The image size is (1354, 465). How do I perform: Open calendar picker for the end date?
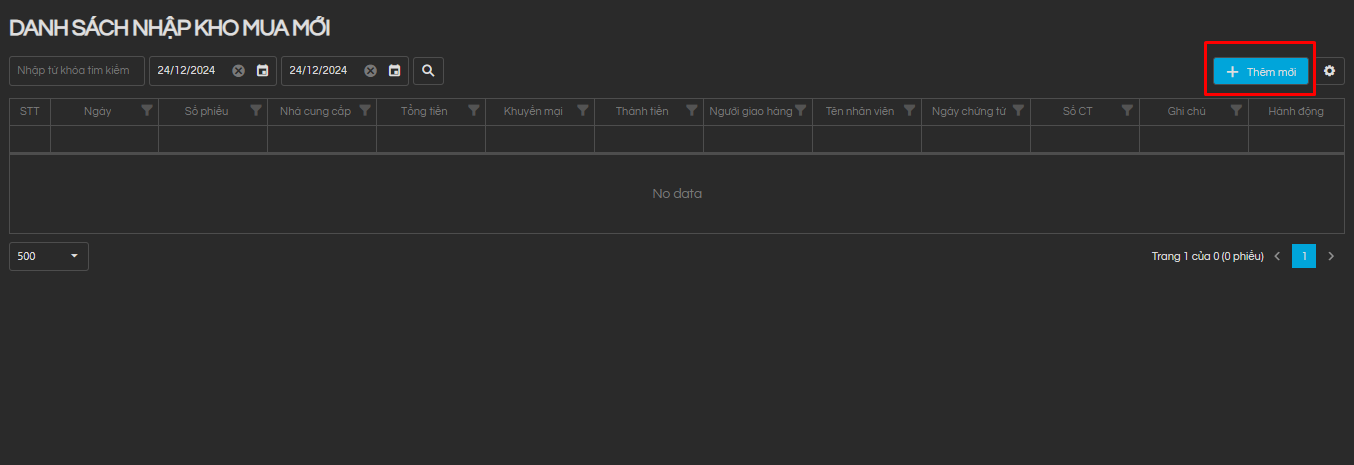[x=394, y=71]
